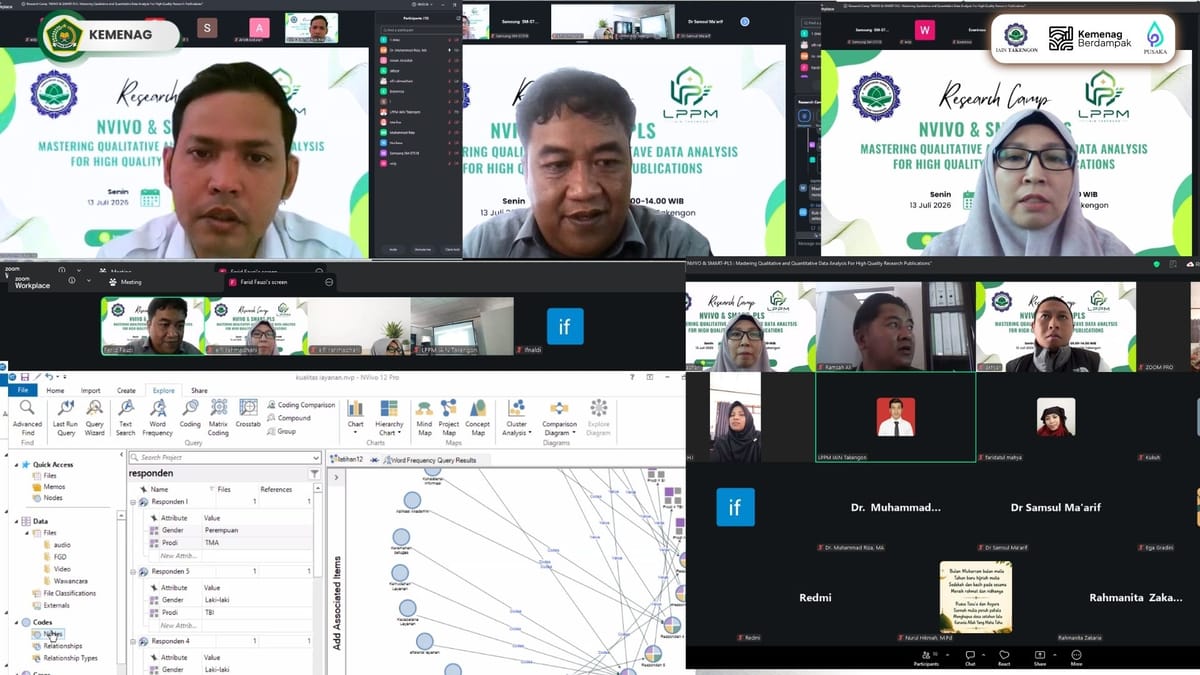Select the Wawancara folder
Viewport: 1200px width, 675px height.
pos(69,581)
